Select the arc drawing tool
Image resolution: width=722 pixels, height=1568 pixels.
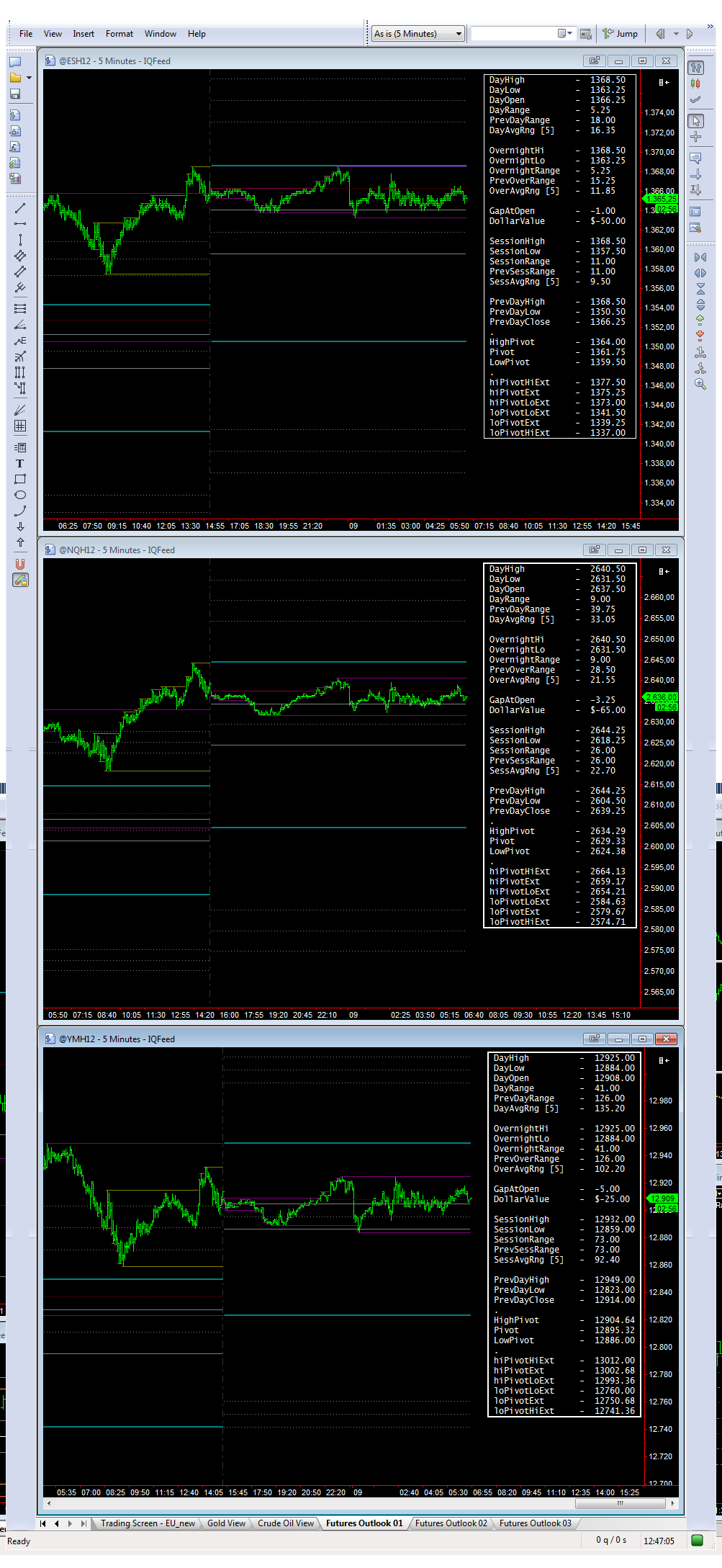tap(20, 511)
